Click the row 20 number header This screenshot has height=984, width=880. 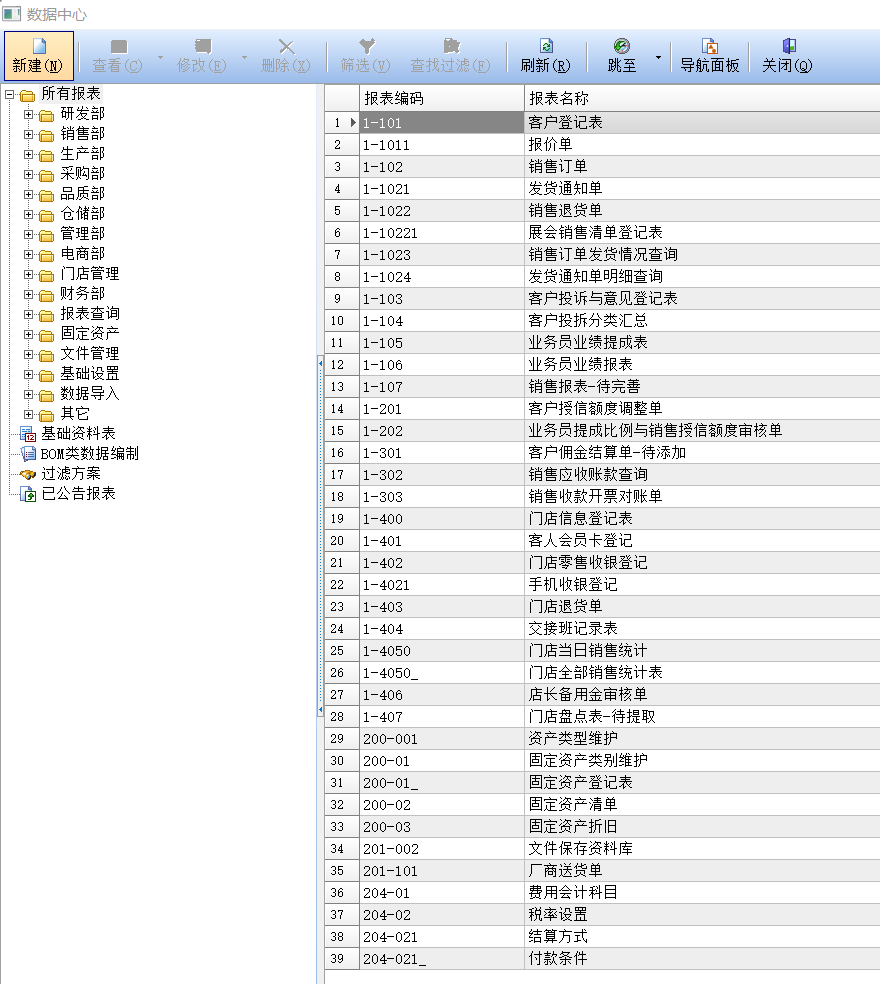pyautogui.click(x=341, y=541)
